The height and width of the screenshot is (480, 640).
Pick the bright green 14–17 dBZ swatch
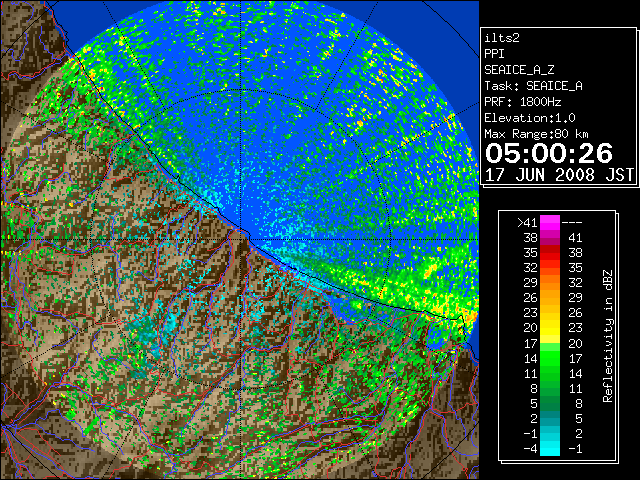550,358
